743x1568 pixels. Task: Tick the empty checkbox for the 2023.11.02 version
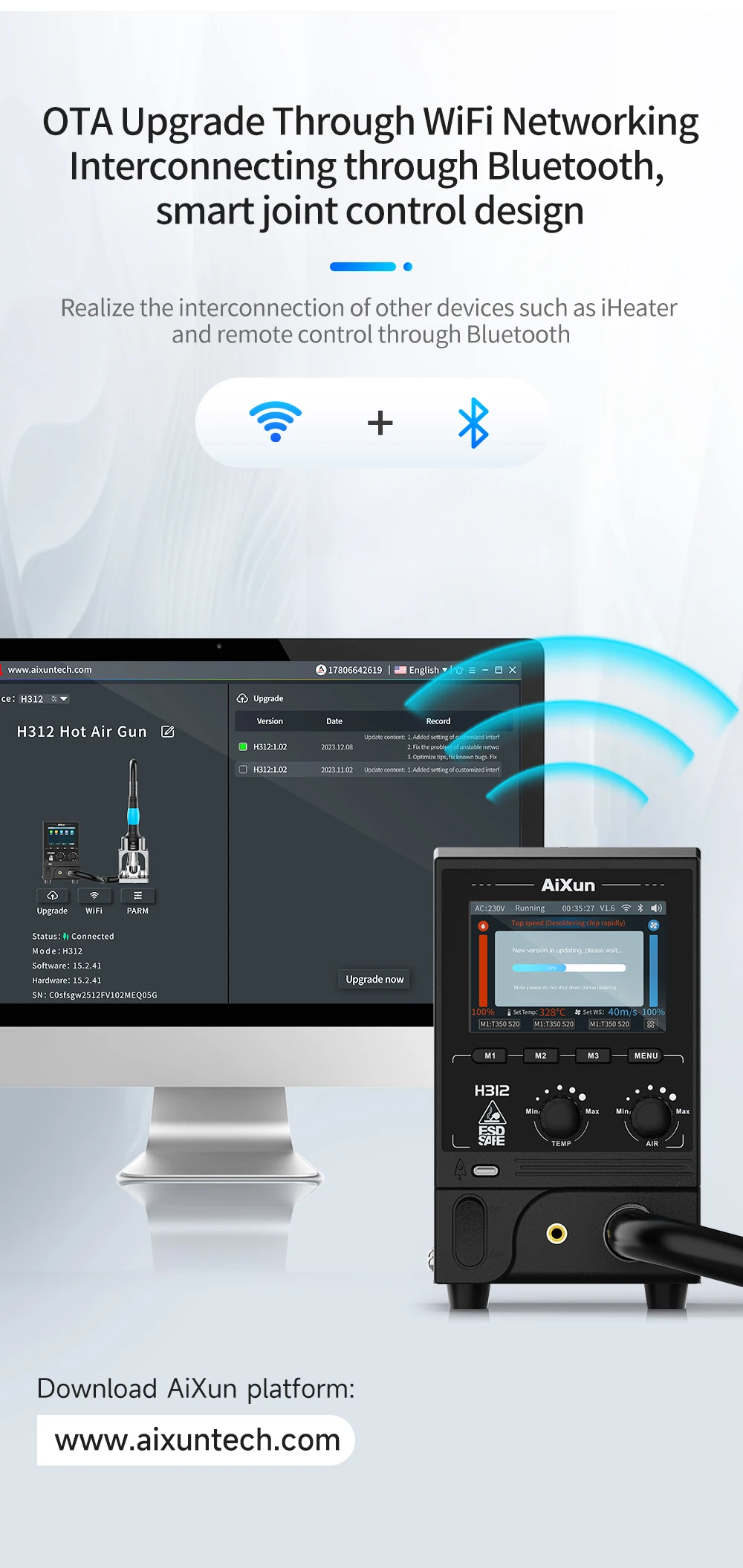(243, 770)
